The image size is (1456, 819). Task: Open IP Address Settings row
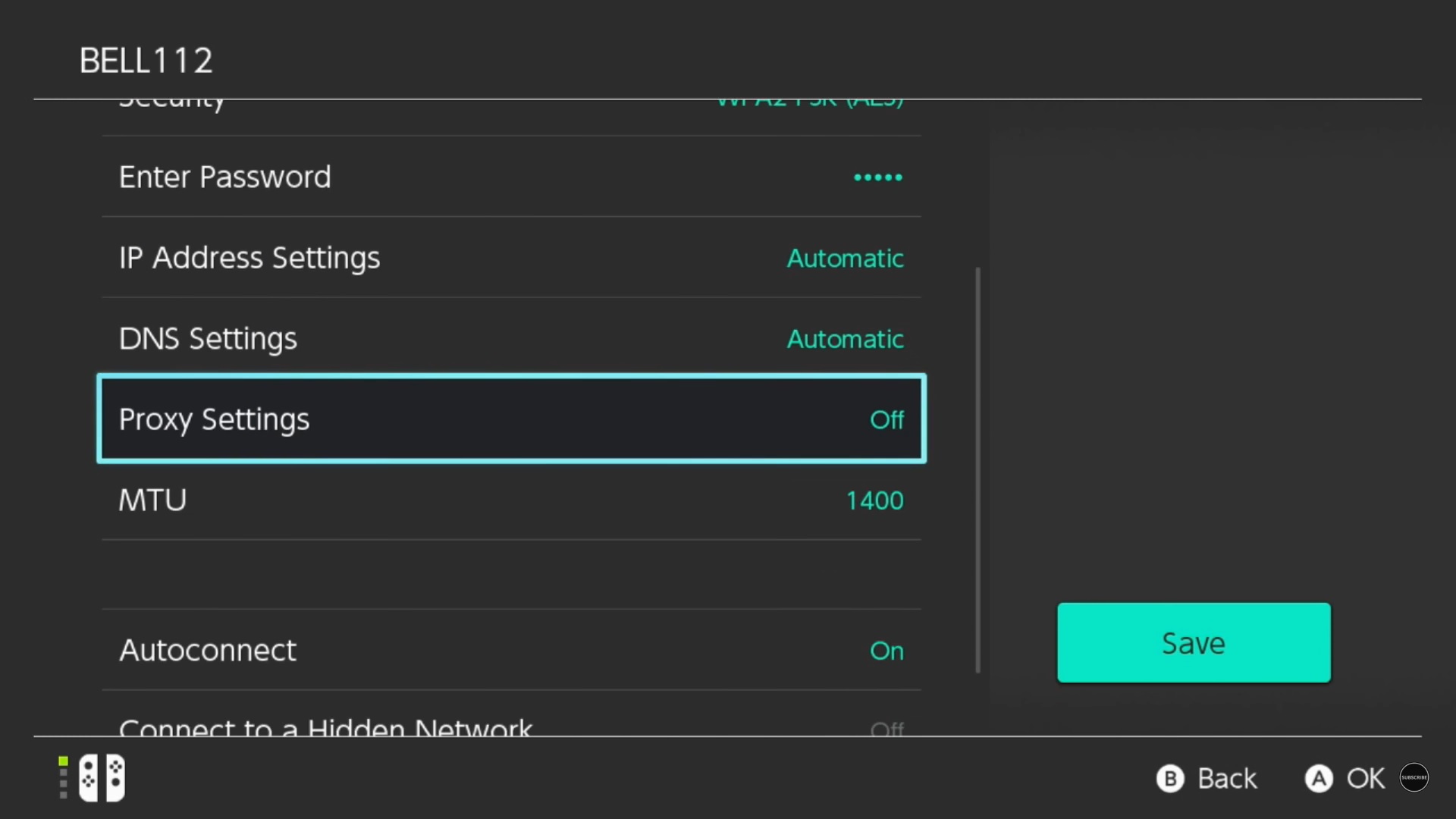click(511, 258)
